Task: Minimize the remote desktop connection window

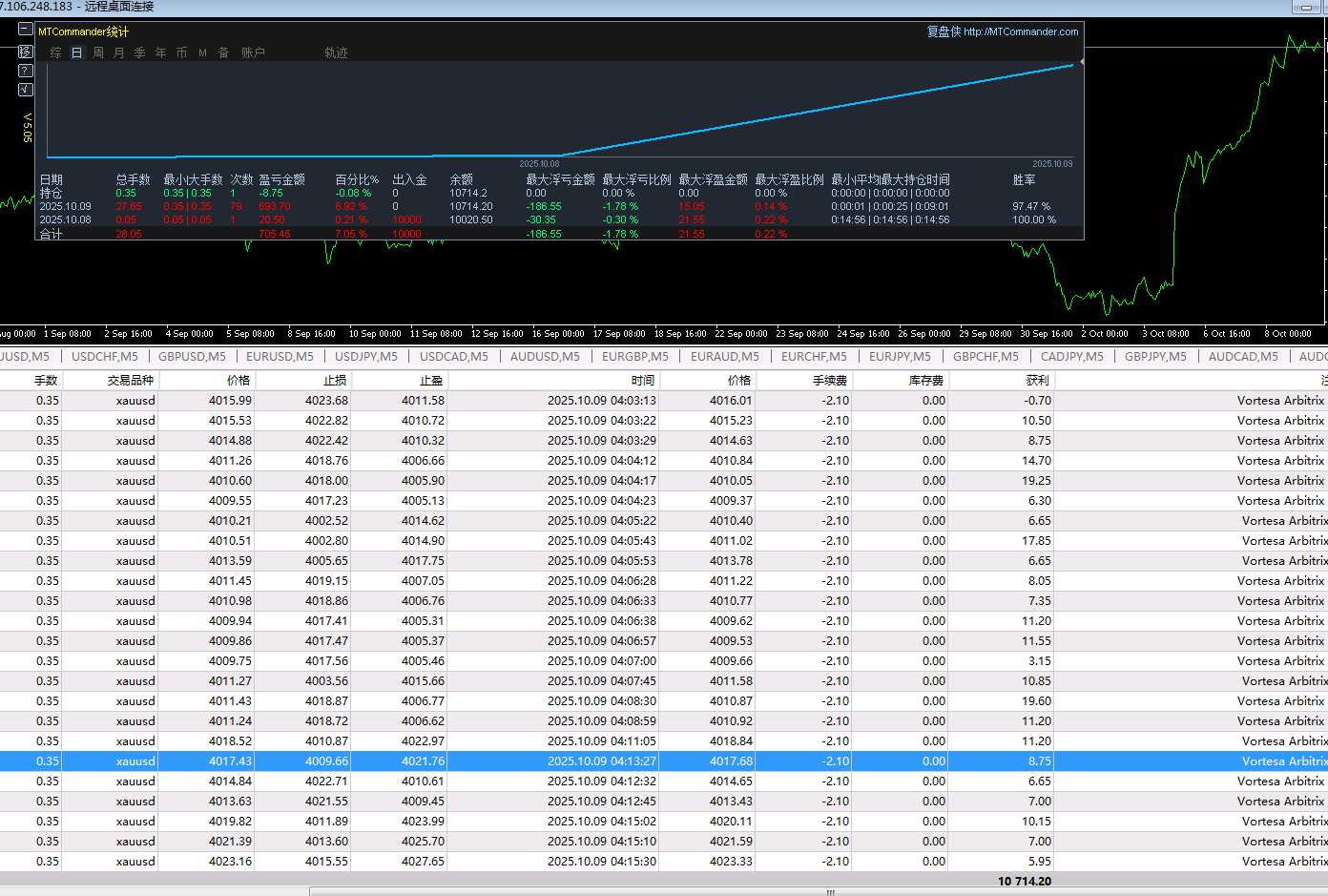Action: tap(1305, 7)
